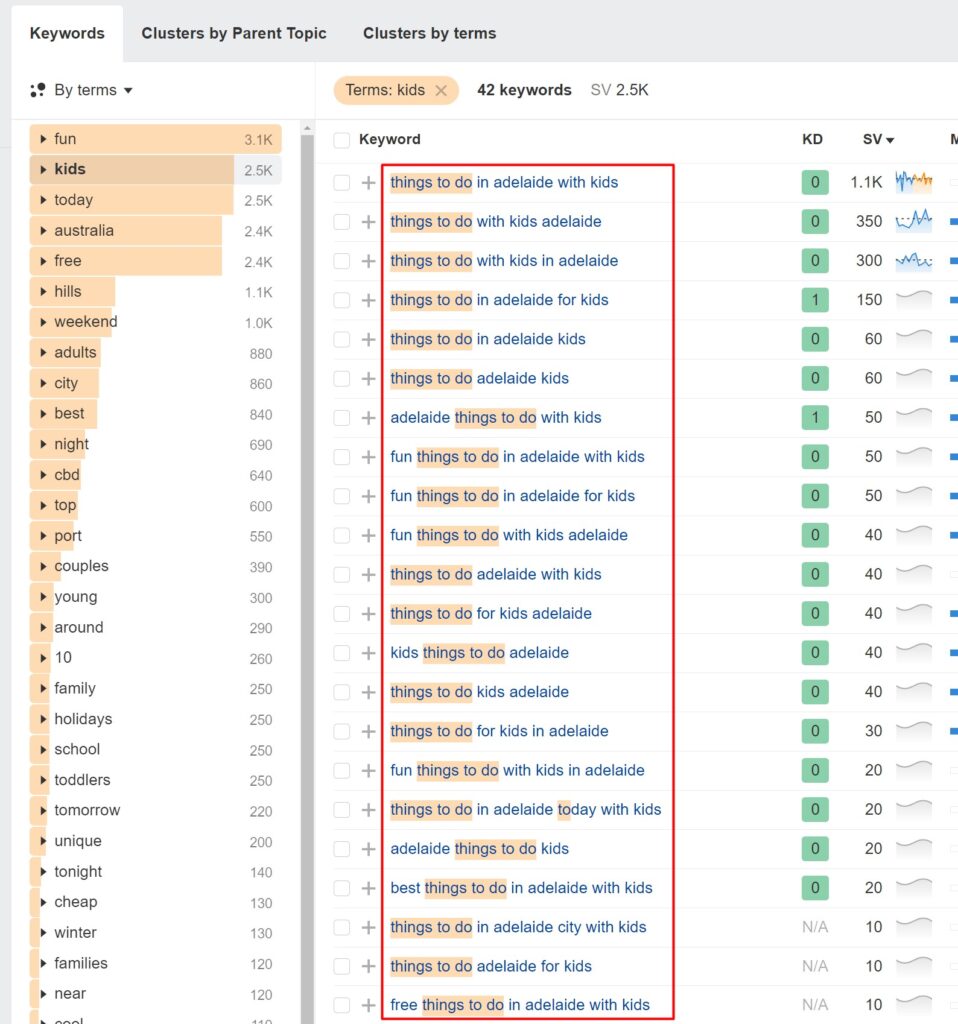Check the box for 'things to do in adelaide with kids'
This screenshot has height=1024, width=958.
pyautogui.click(x=342, y=183)
